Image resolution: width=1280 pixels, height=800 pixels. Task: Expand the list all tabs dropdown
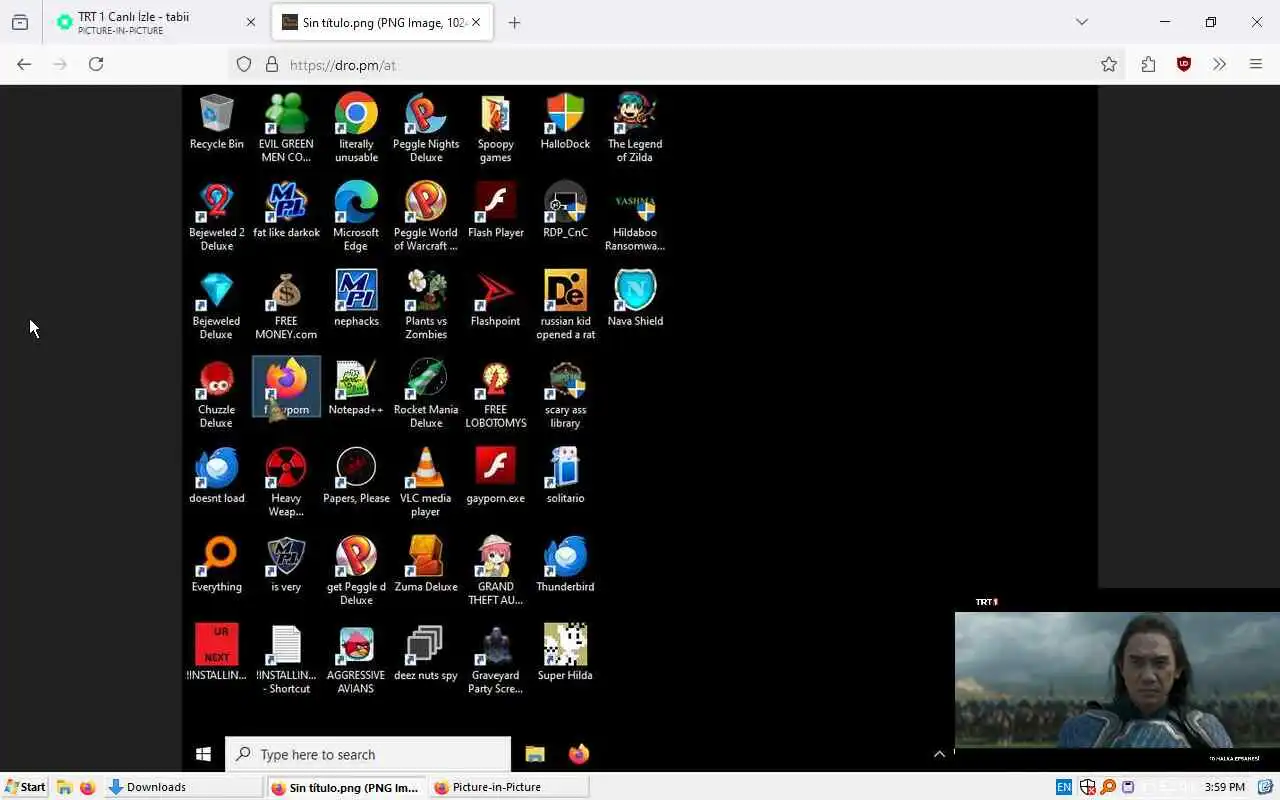coord(1081,22)
